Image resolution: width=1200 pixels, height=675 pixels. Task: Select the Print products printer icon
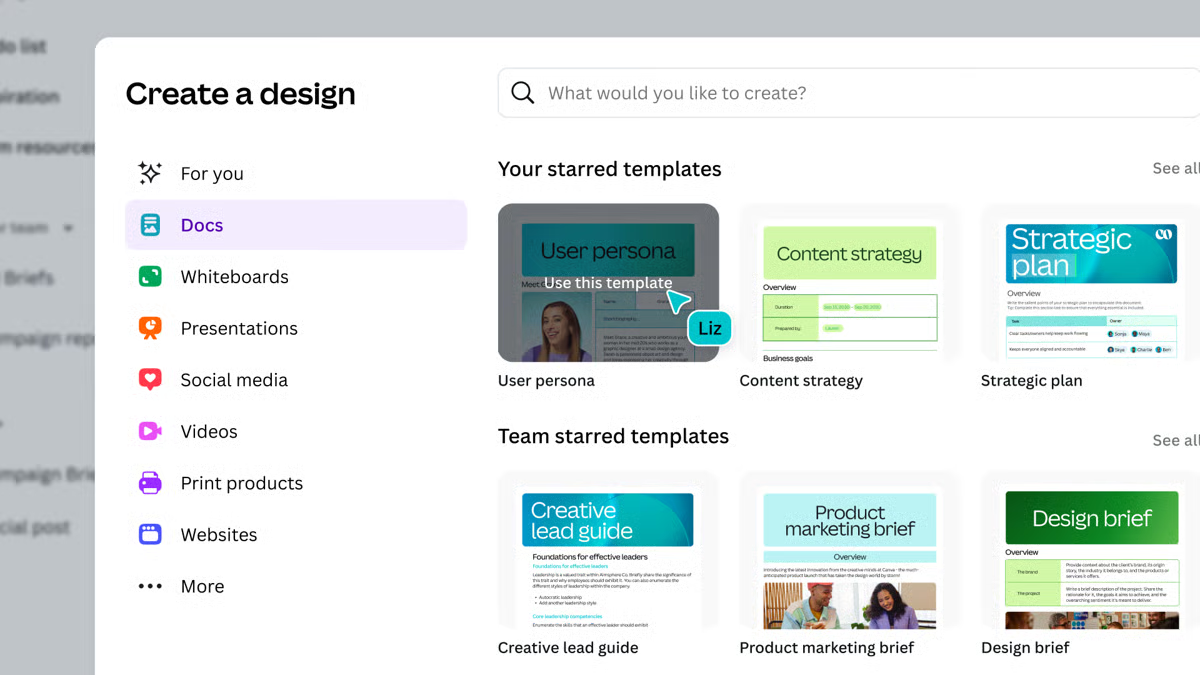152,483
